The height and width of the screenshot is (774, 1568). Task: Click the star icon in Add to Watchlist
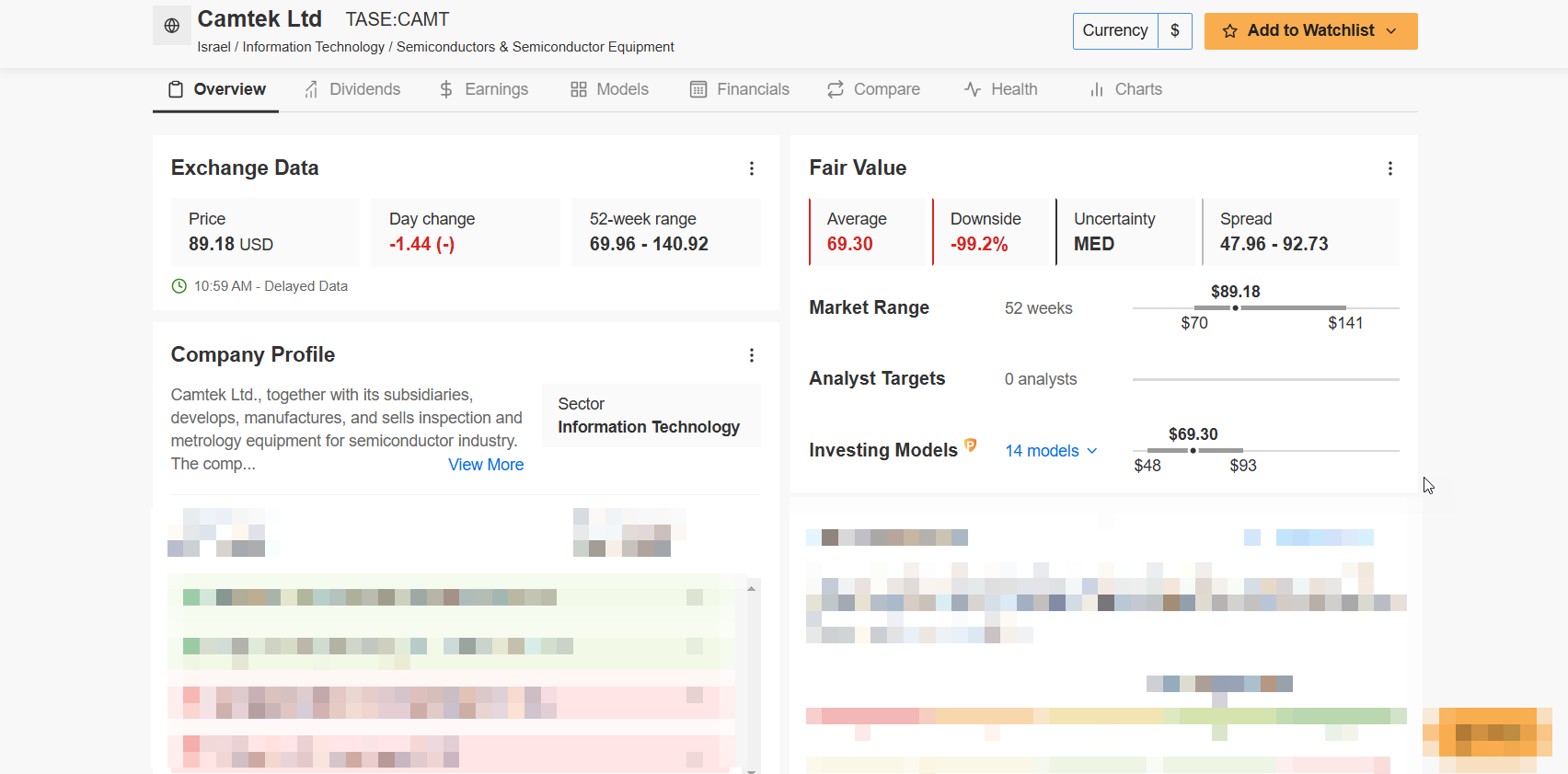(x=1229, y=31)
